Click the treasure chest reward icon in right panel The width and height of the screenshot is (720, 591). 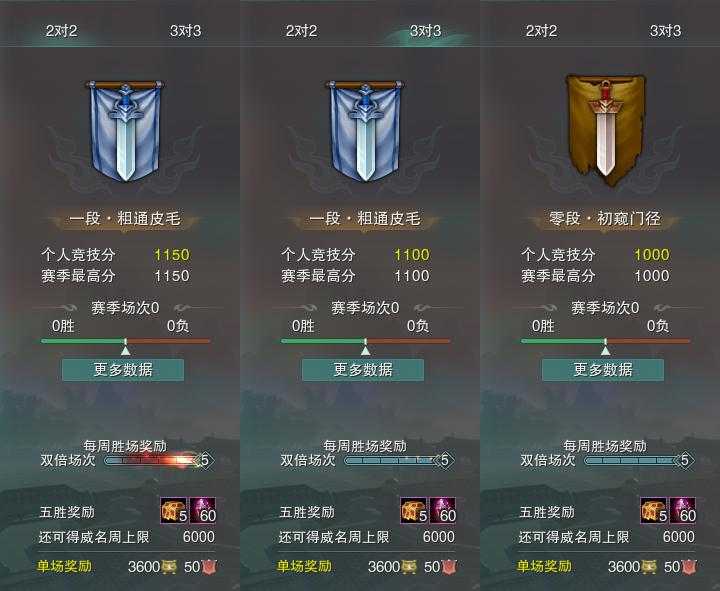[654, 510]
